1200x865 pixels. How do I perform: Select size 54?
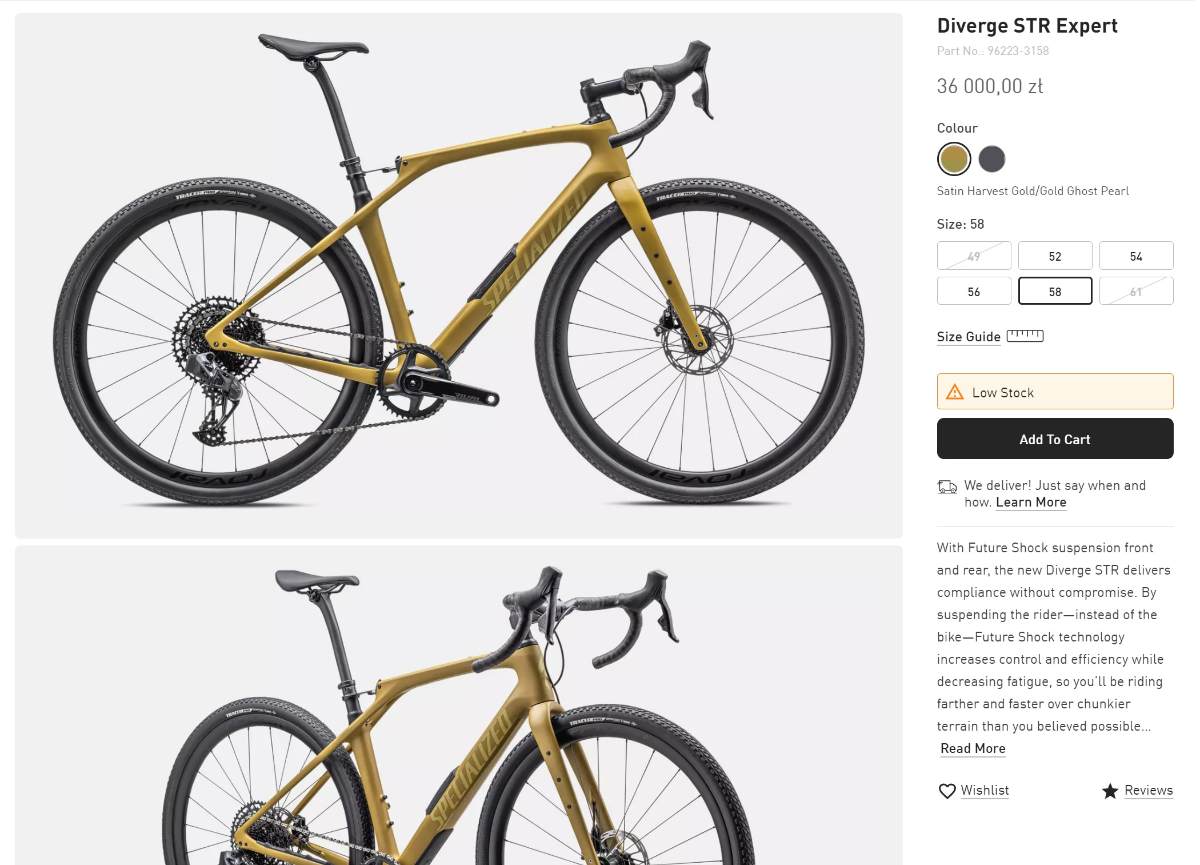pos(1136,256)
